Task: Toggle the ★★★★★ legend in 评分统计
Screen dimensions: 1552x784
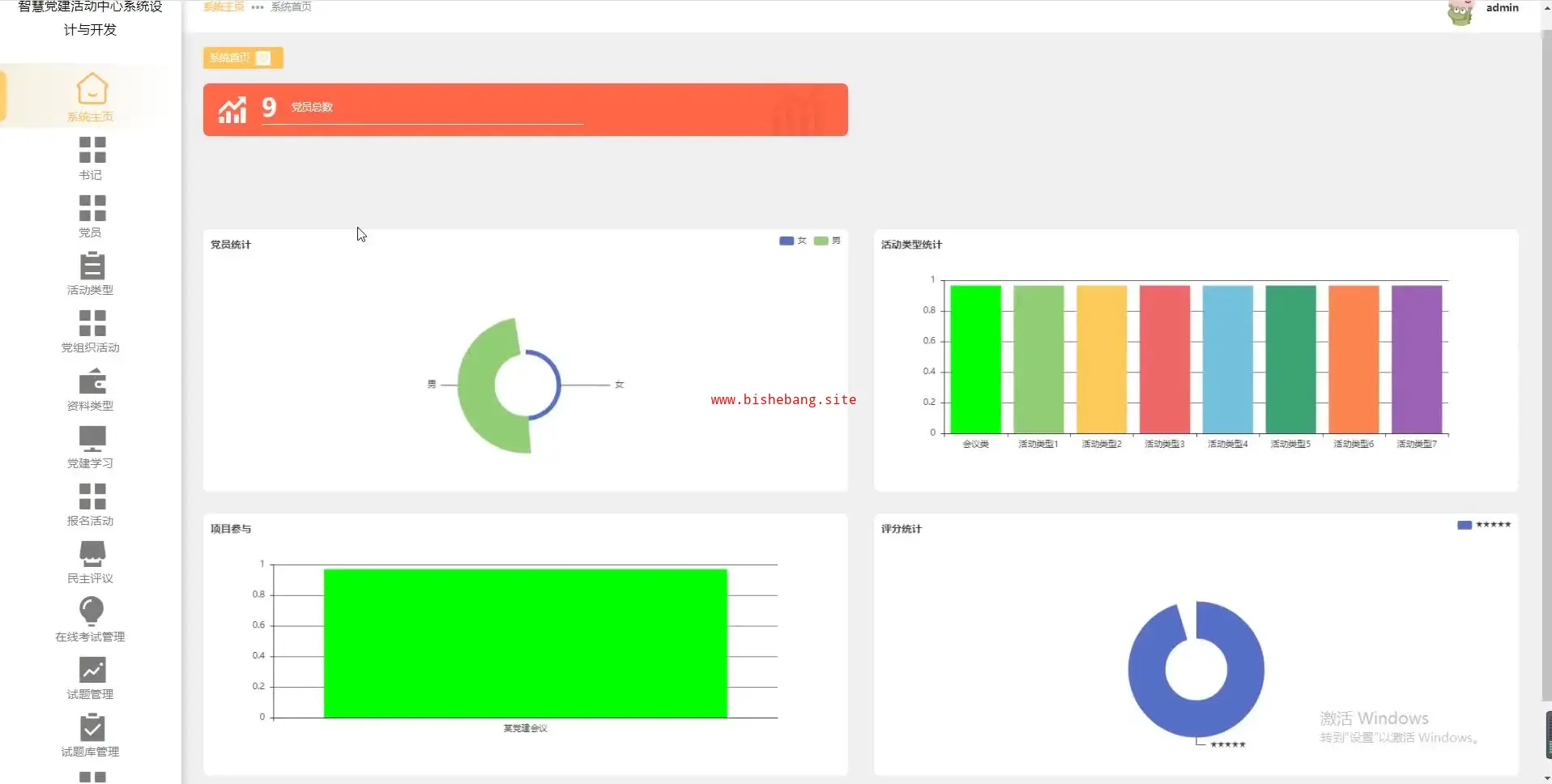Action: pyautogui.click(x=1484, y=525)
